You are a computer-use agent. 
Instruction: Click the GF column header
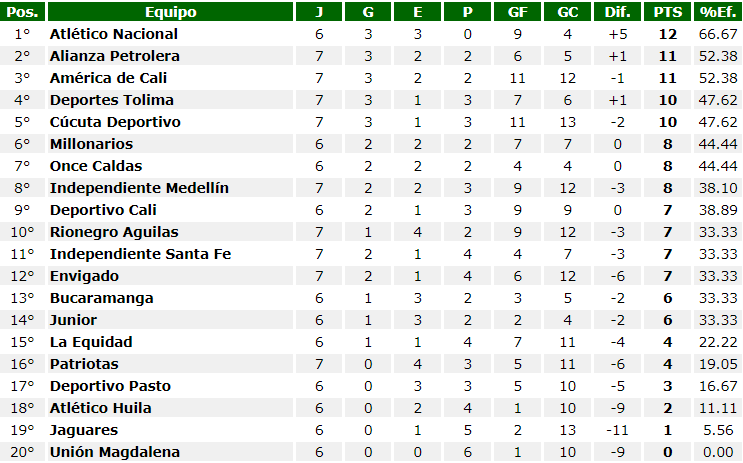coord(517,12)
